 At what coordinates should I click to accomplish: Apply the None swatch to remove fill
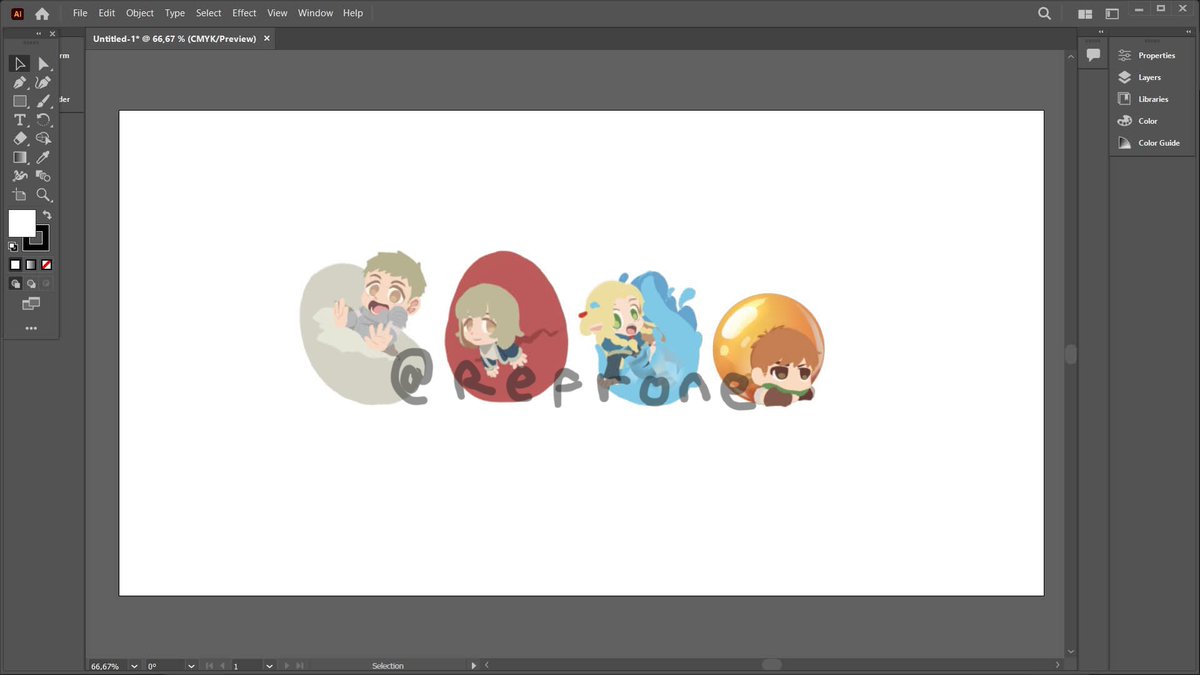click(x=45, y=264)
